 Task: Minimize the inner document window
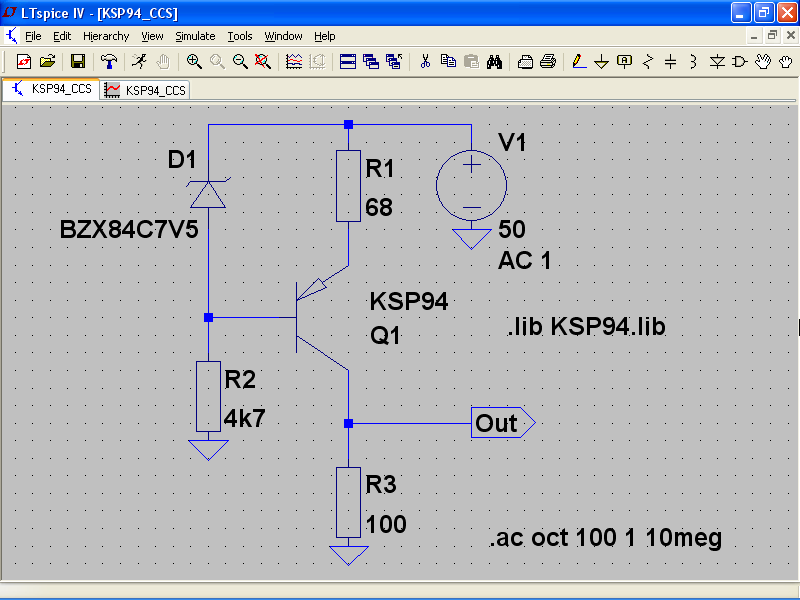[x=754, y=35]
